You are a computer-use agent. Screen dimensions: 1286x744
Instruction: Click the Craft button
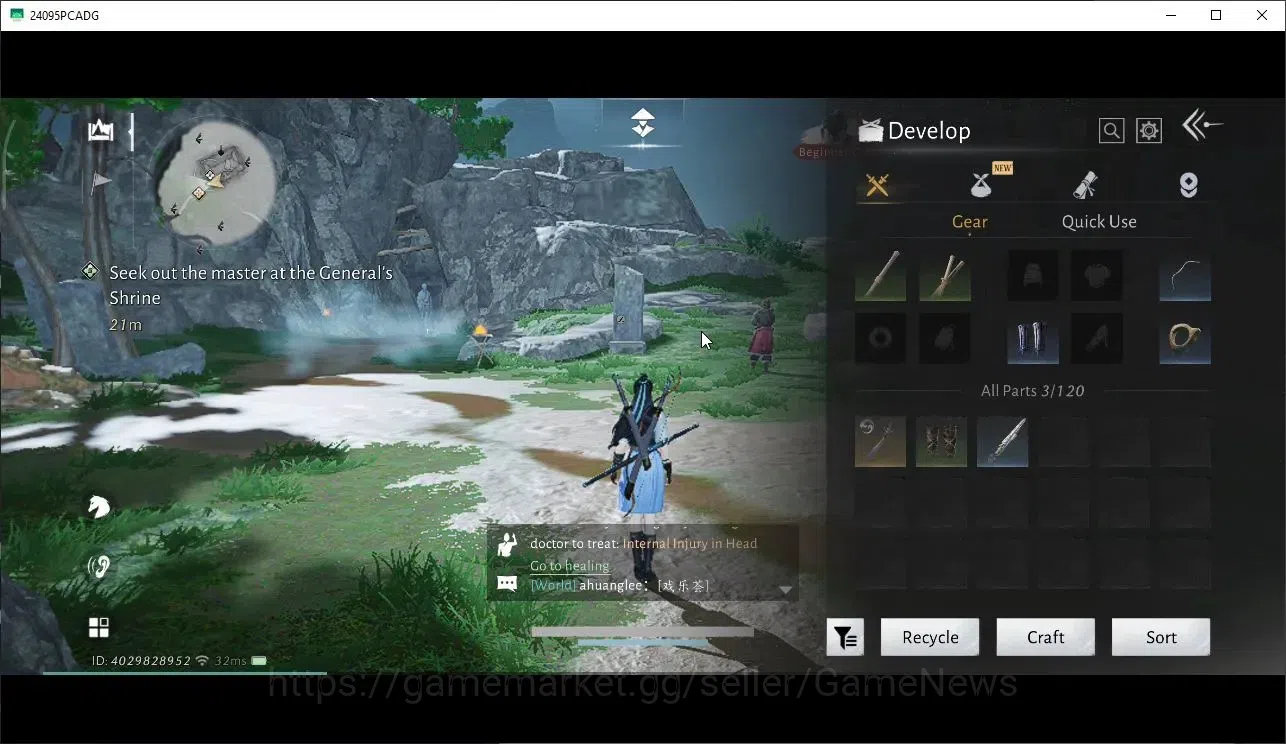(x=1045, y=637)
